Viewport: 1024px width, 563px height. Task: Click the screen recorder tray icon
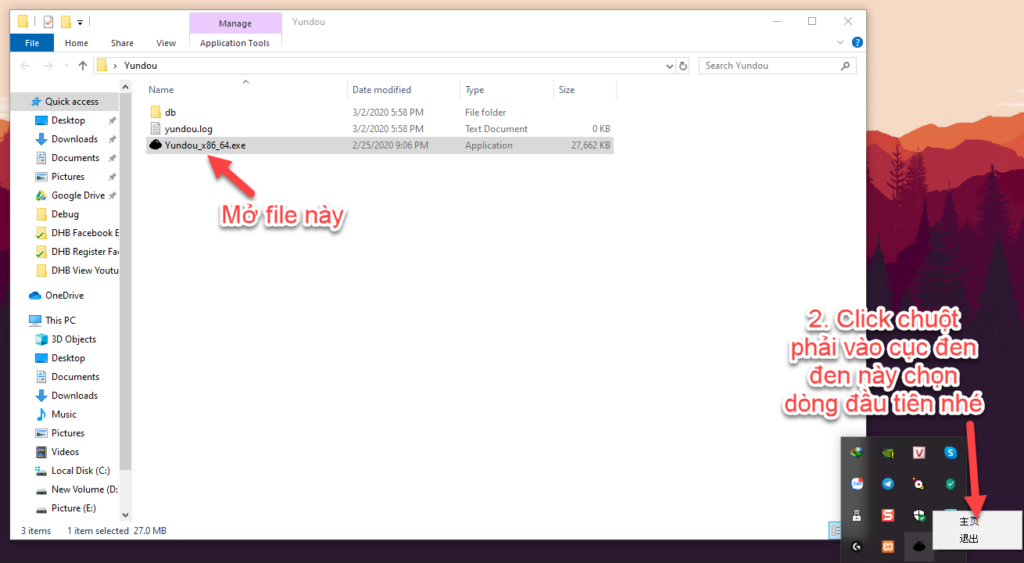pos(919,484)
